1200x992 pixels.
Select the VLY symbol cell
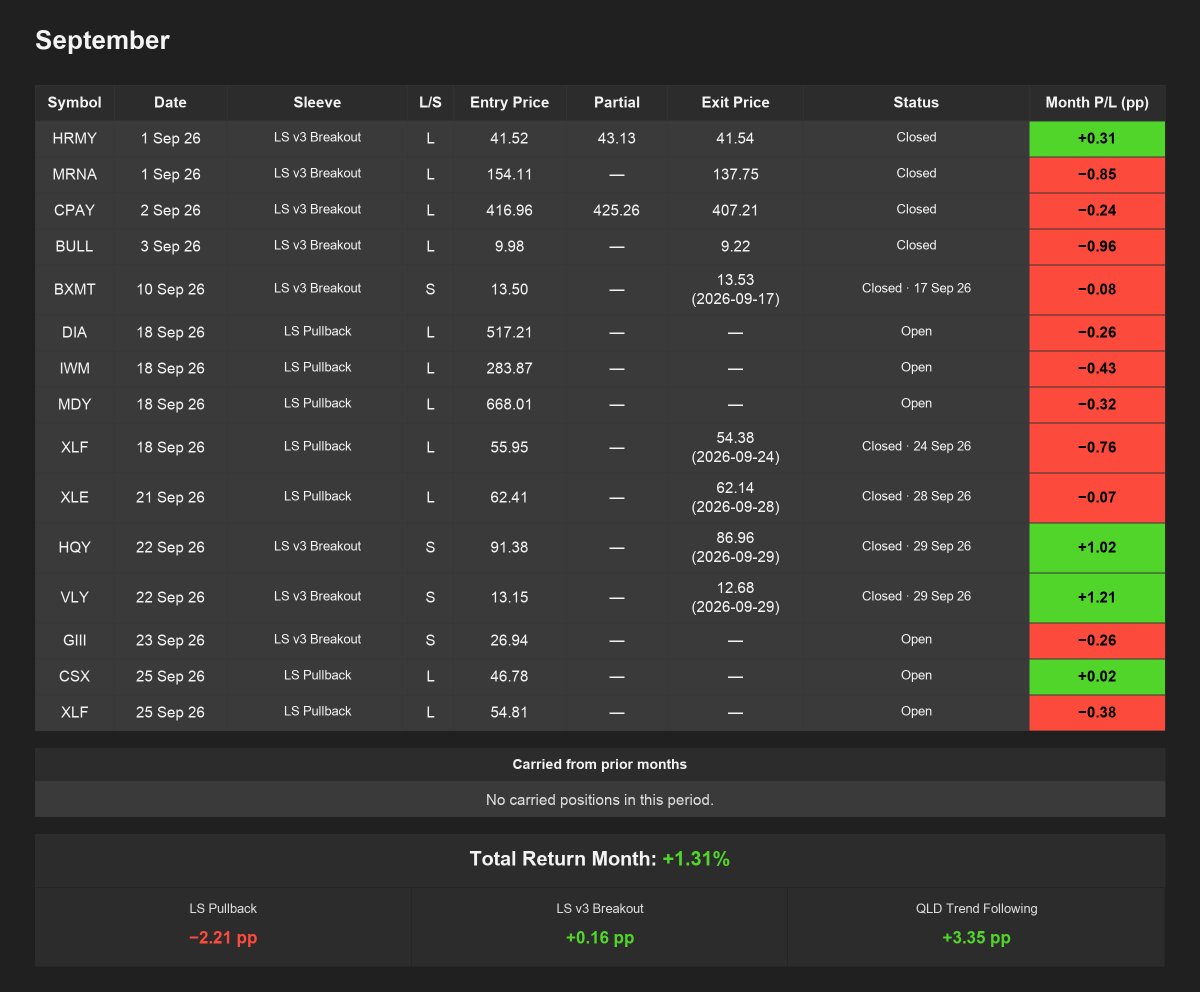click(75, 597)
